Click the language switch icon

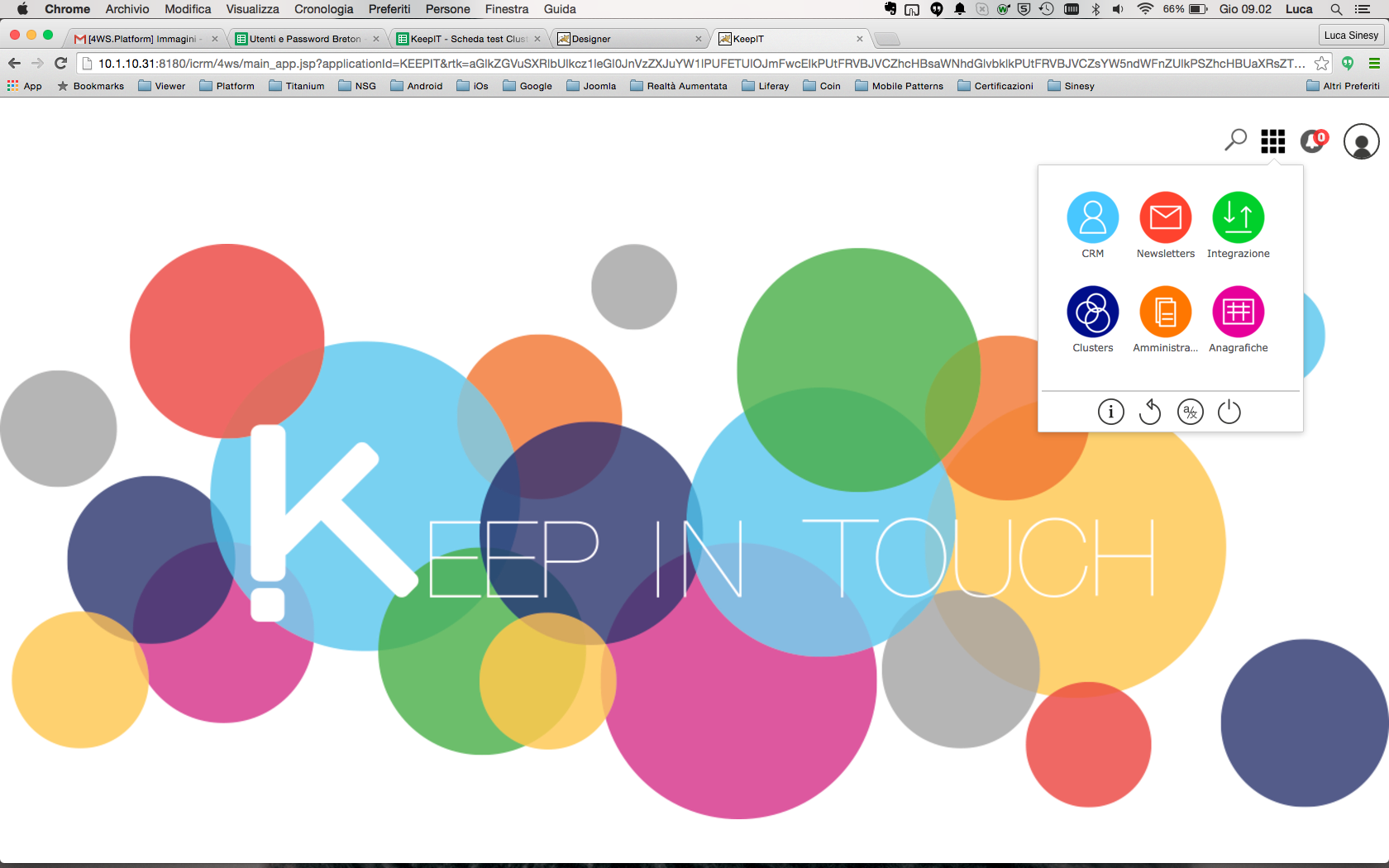[x=1190, y=411]
